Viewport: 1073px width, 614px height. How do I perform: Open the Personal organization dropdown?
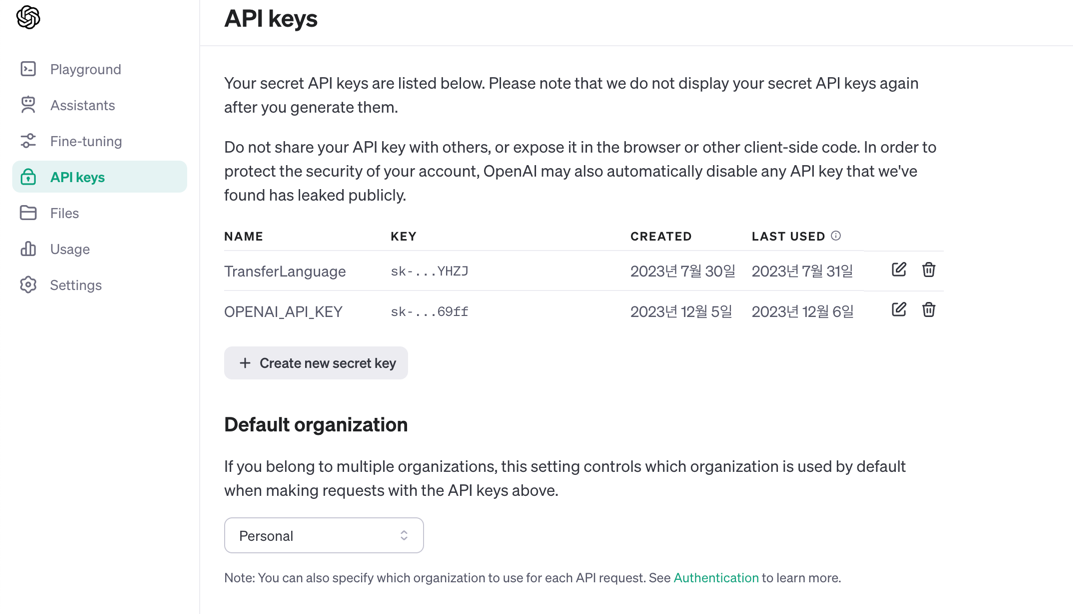tap(324, 535)
